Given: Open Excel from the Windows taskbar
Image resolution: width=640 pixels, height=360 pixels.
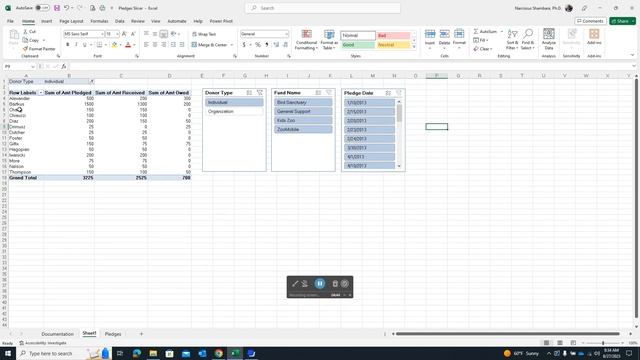Looking at the screenshot, I should tap(235, 353).
